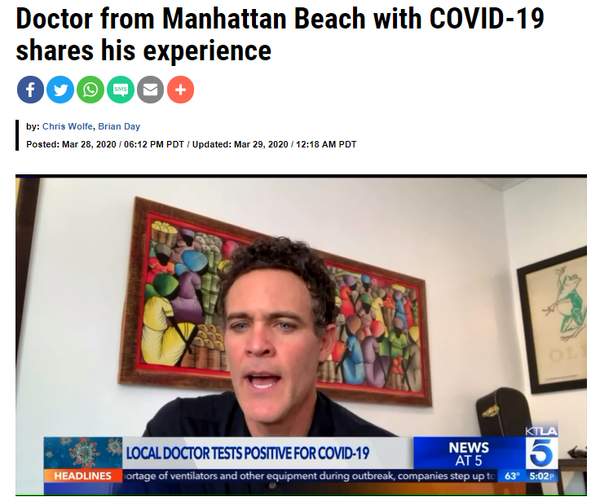
Task: Click the Doctor from Manhattan Beach headline
Action: pyautogui.click(x=280, y=34)
